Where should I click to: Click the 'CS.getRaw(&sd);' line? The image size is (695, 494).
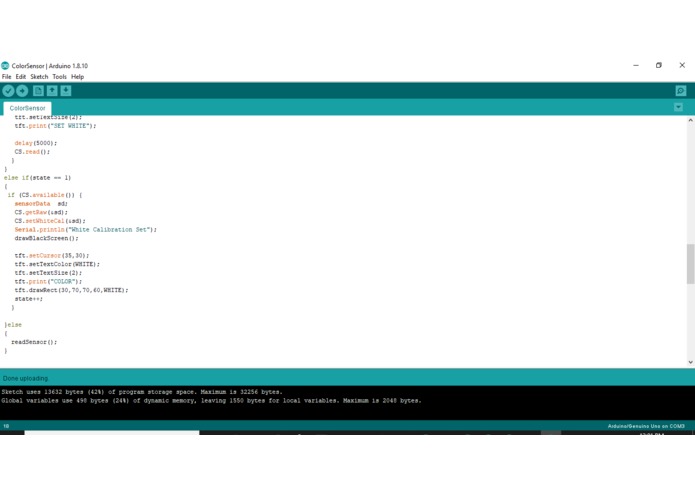point(41,212)
